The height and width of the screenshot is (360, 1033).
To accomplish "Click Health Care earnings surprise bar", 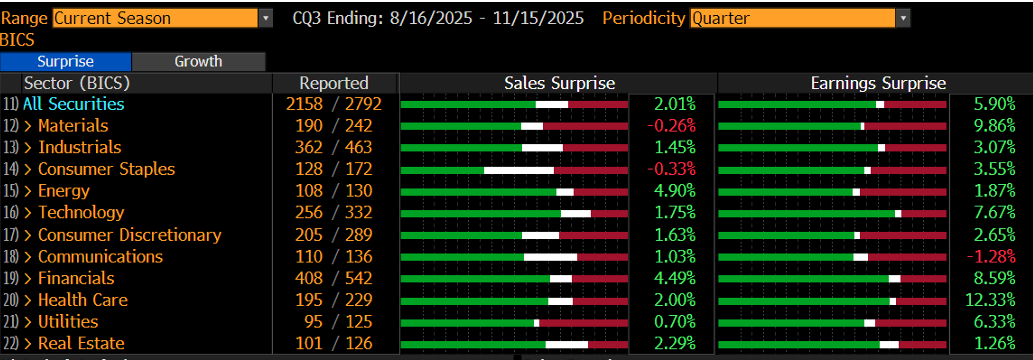I will coord(832,301).
